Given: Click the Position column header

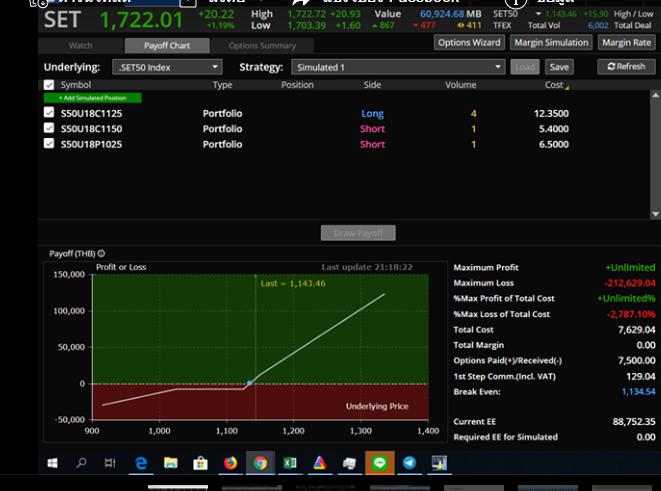Looking at the screenshot, I should (x=297, y=85).
